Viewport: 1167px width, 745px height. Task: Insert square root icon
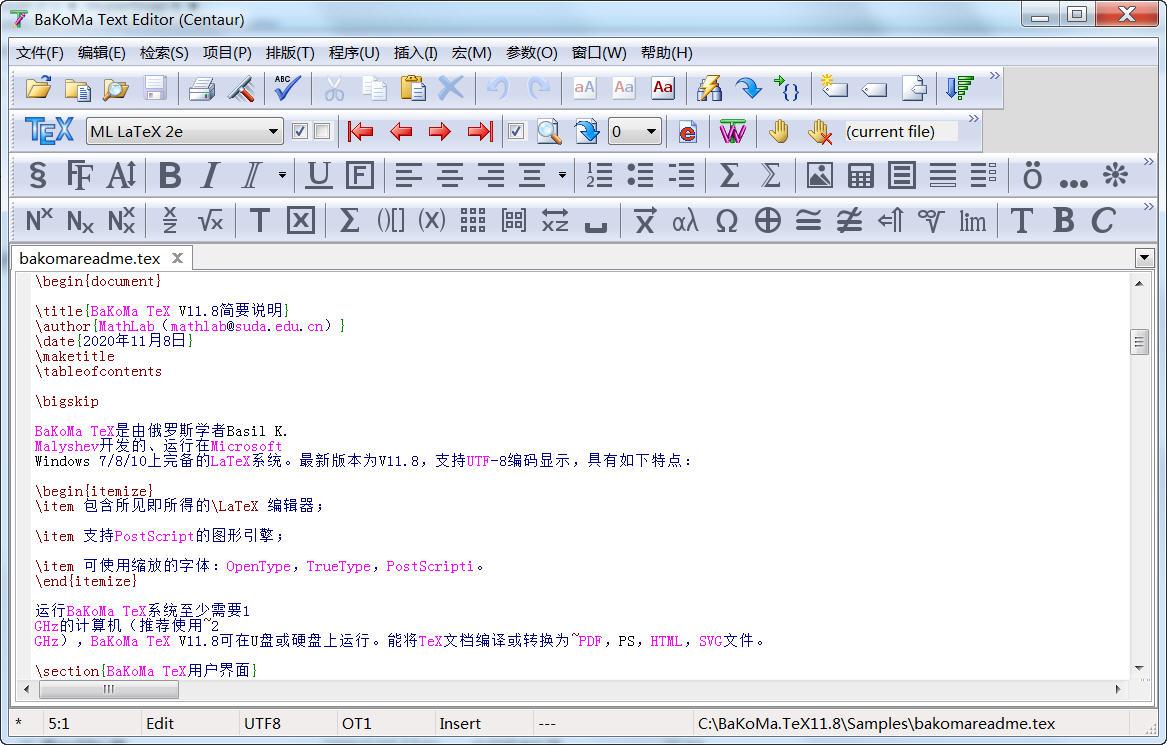[x=211, y=220]
